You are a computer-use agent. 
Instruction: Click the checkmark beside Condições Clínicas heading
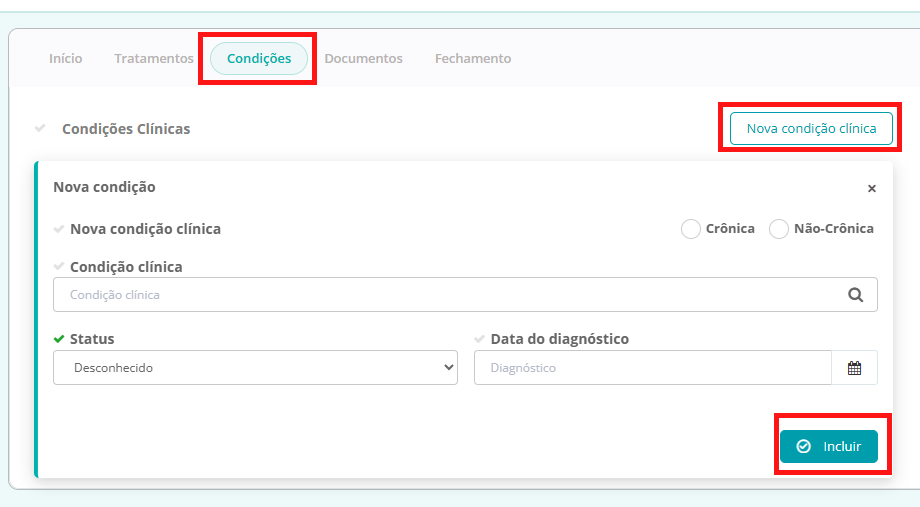(40, 129)
